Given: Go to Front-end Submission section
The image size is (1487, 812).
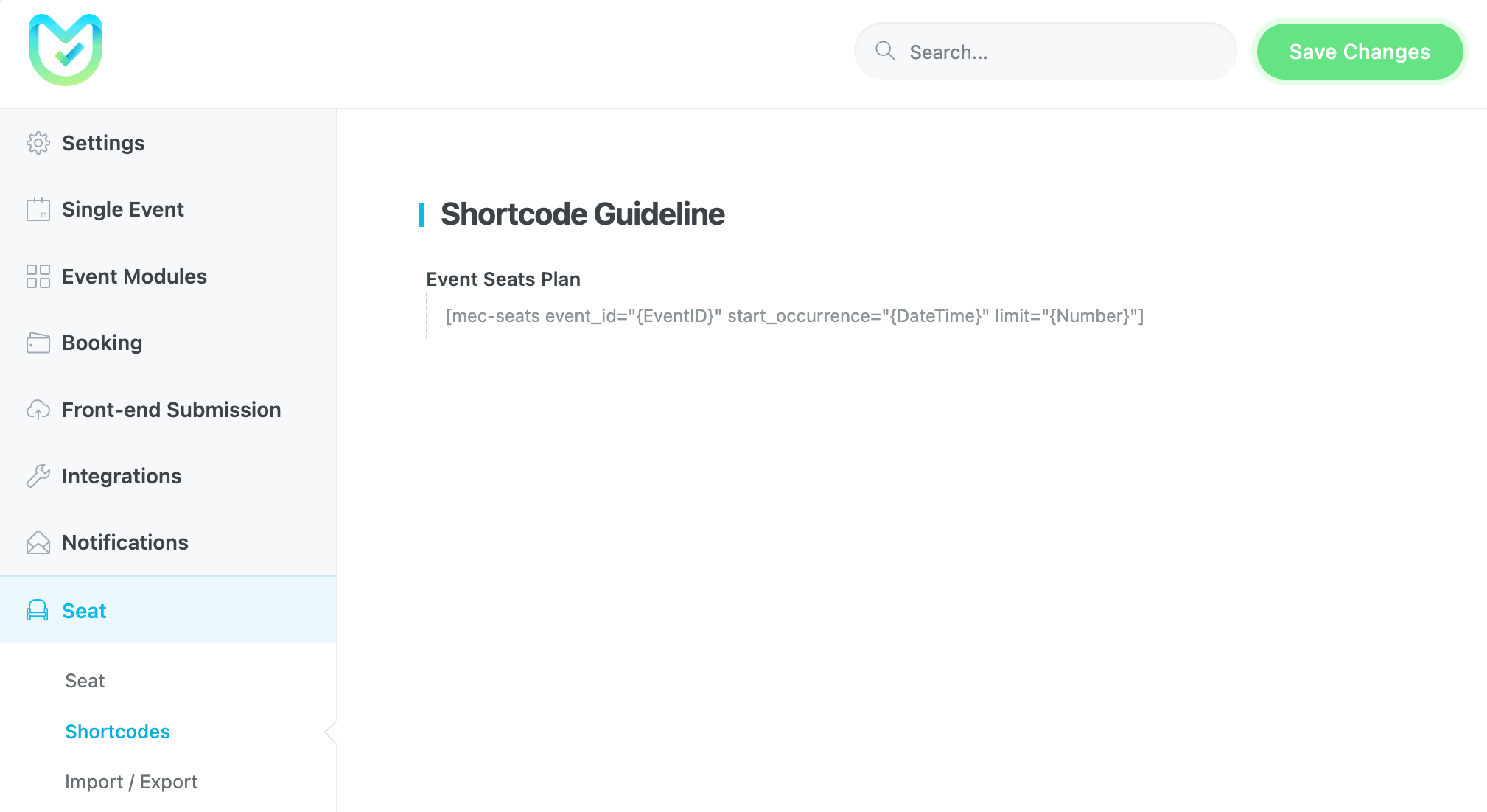Looking at the screenshot, I should [172, 410].
